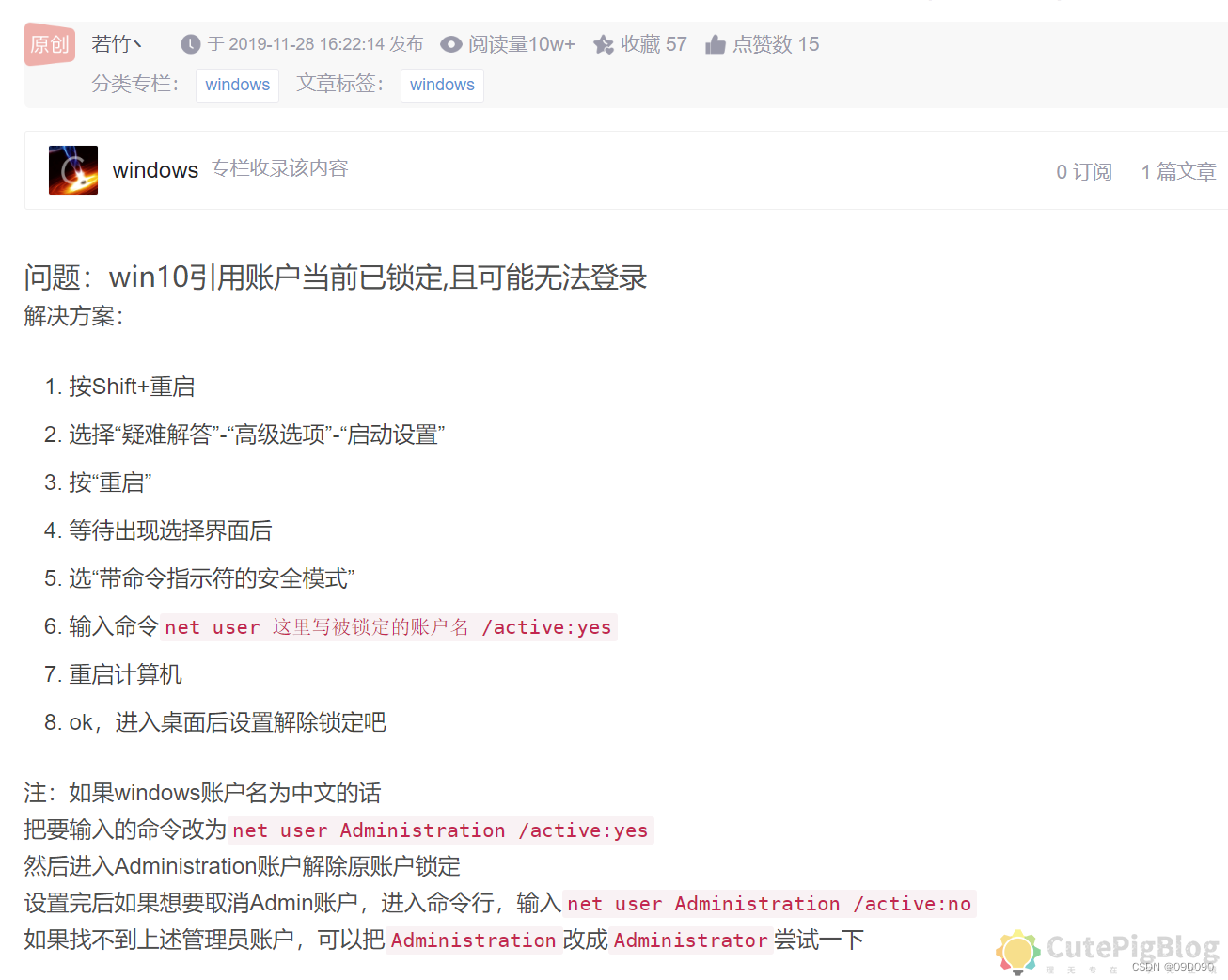
Task: Open the windows category column tag
Action: 237,85
